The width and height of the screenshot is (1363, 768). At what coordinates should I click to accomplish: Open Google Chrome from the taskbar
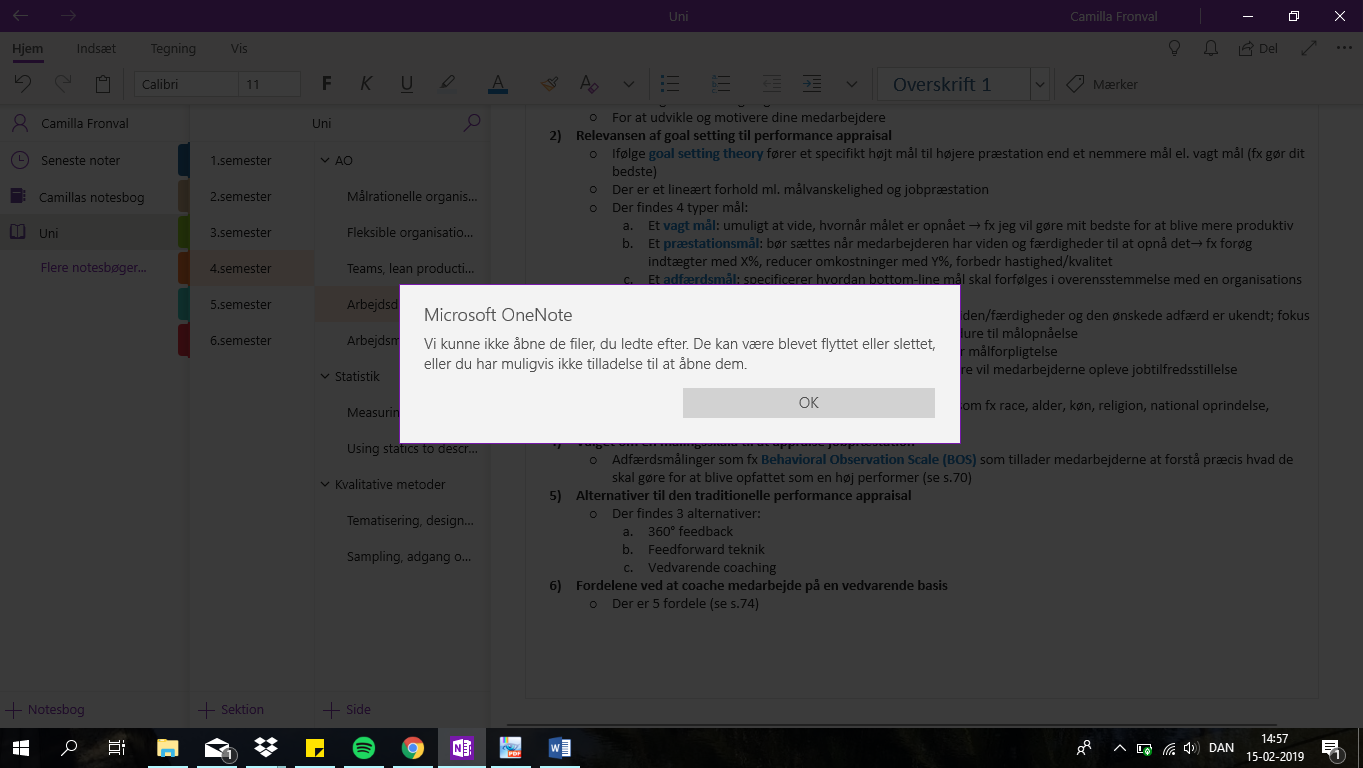412,747
